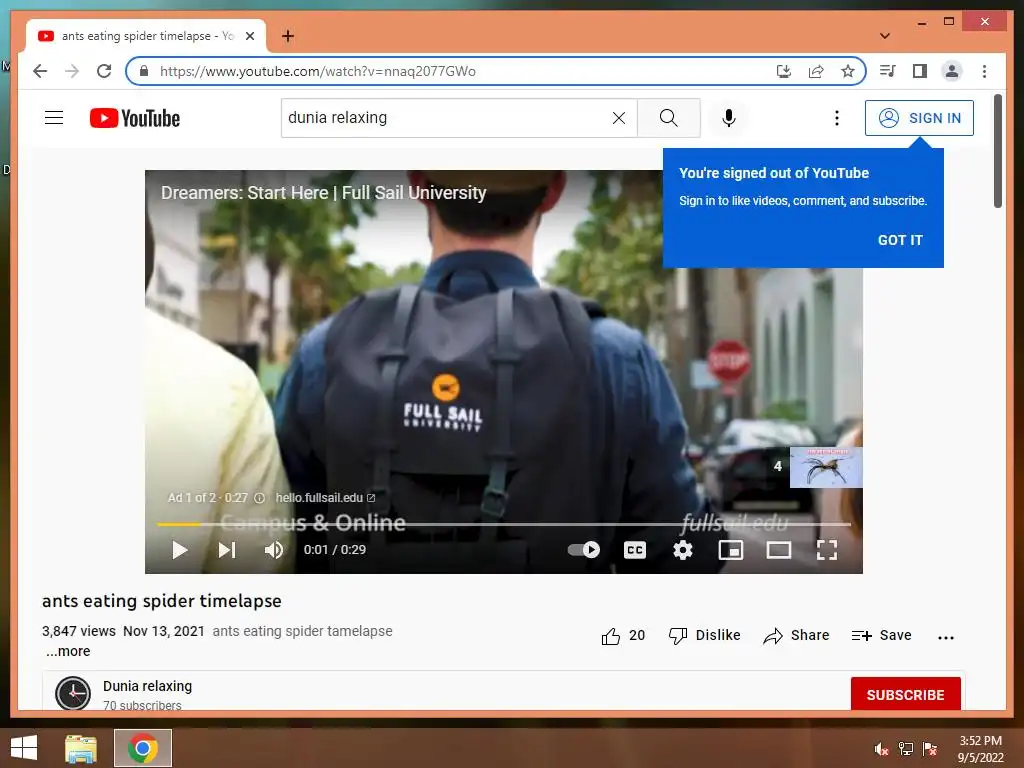This screenshot has width=1024, height=768.
Task: Dislike the video
Action: pos(704,635)
